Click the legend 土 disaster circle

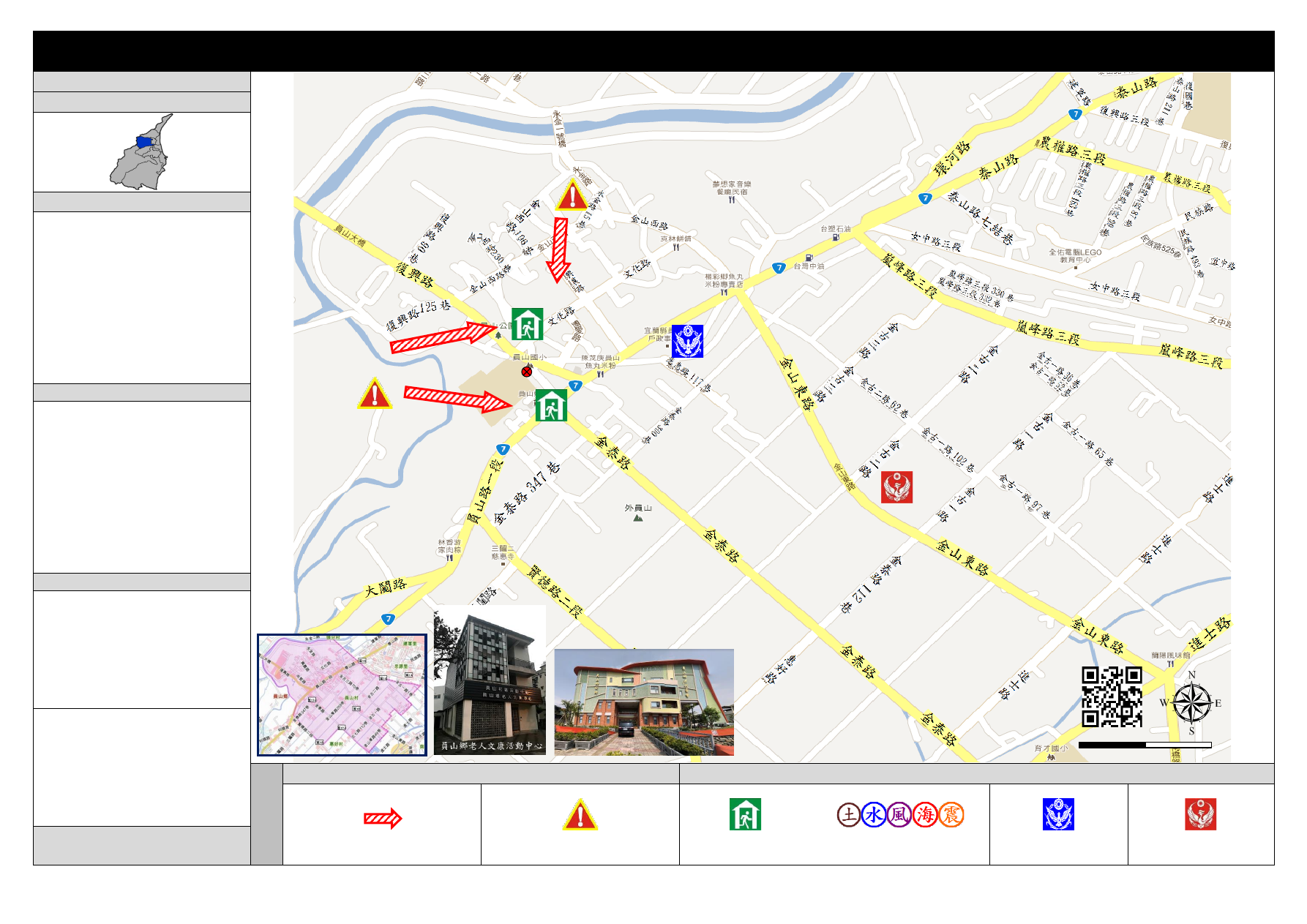point(849,814)
